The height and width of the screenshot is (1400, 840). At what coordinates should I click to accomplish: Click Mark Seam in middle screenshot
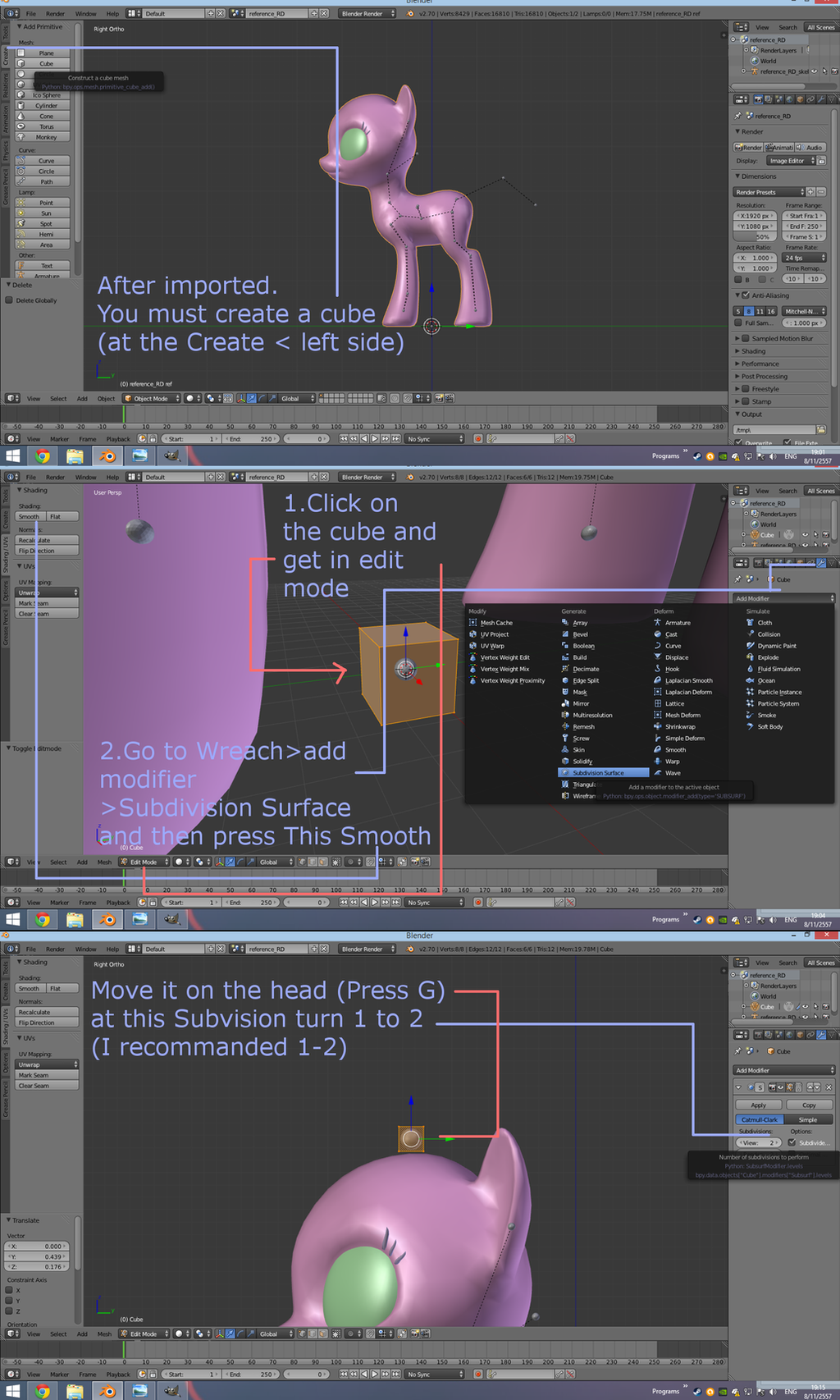click(47, 603)
